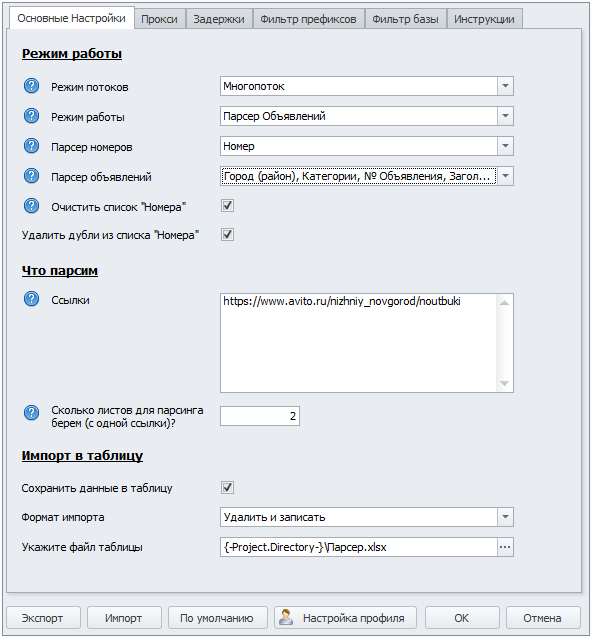Viewport: 592px width, 638px height.
Task: Browse for table file with ellipsis button
Action: coord(505,547)
